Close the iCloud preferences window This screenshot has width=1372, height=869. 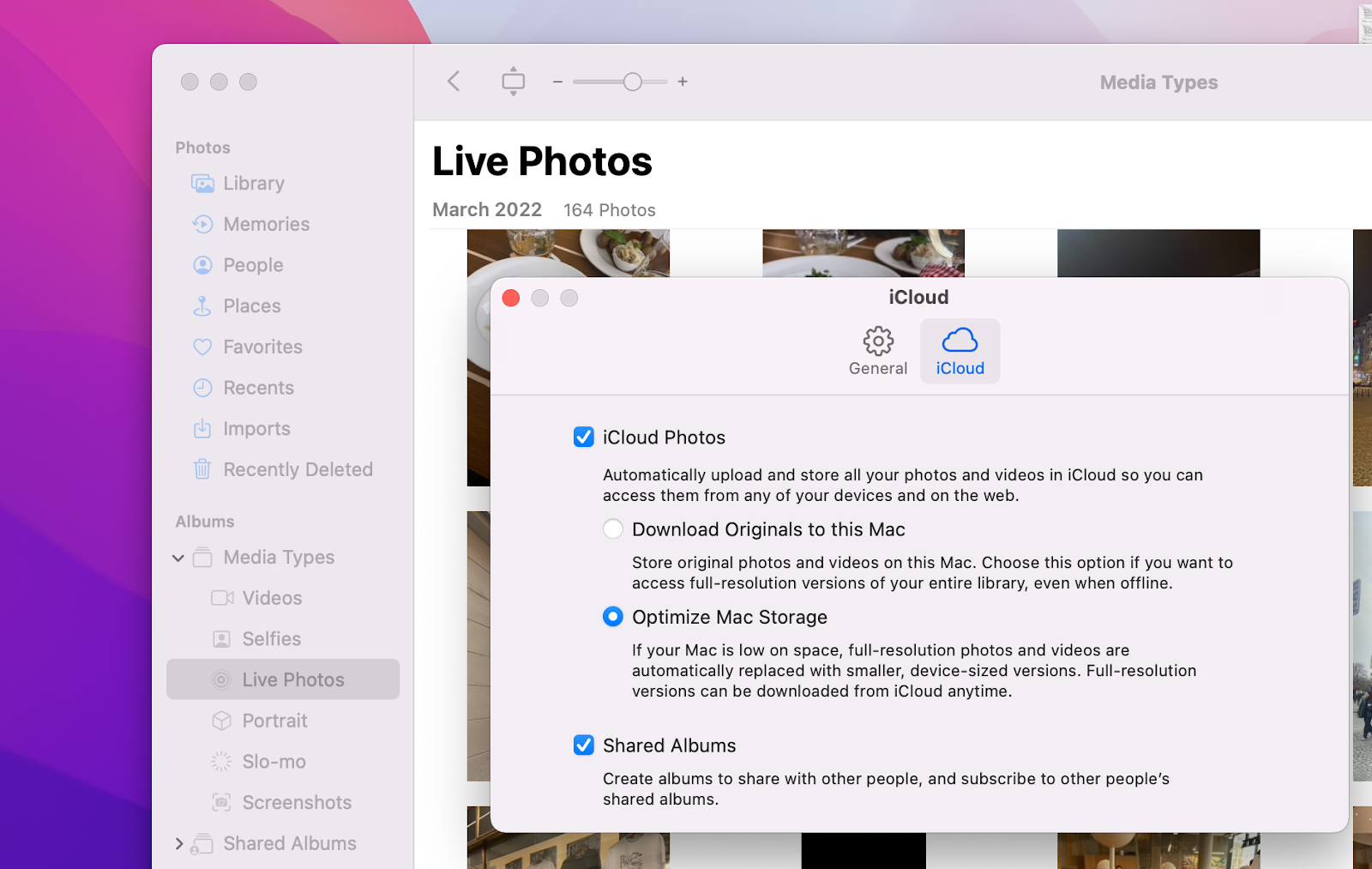point(511,298)
